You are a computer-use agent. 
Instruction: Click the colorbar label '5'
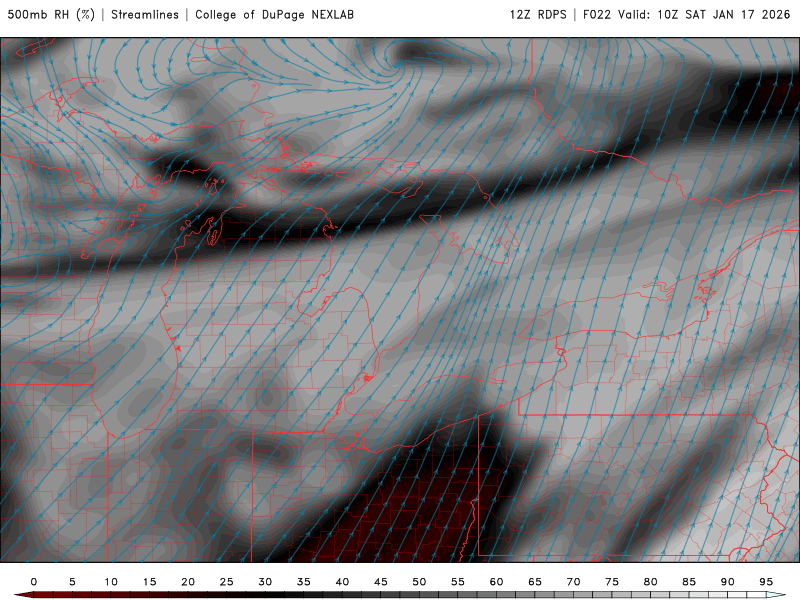(72, 582)
